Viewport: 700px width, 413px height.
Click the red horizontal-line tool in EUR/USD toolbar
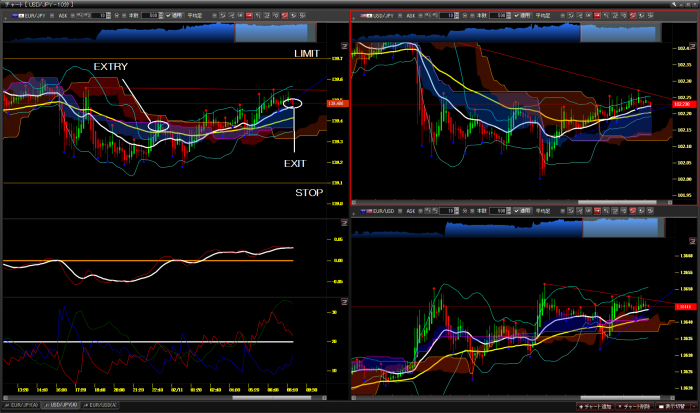point(597,210)
